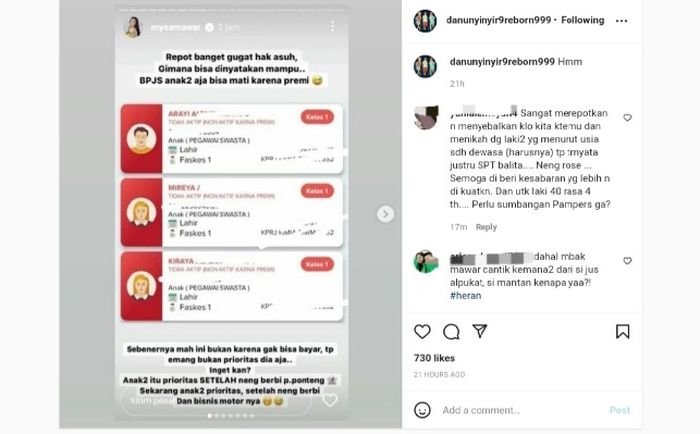Open story options vertical dots

coord(332,26)
